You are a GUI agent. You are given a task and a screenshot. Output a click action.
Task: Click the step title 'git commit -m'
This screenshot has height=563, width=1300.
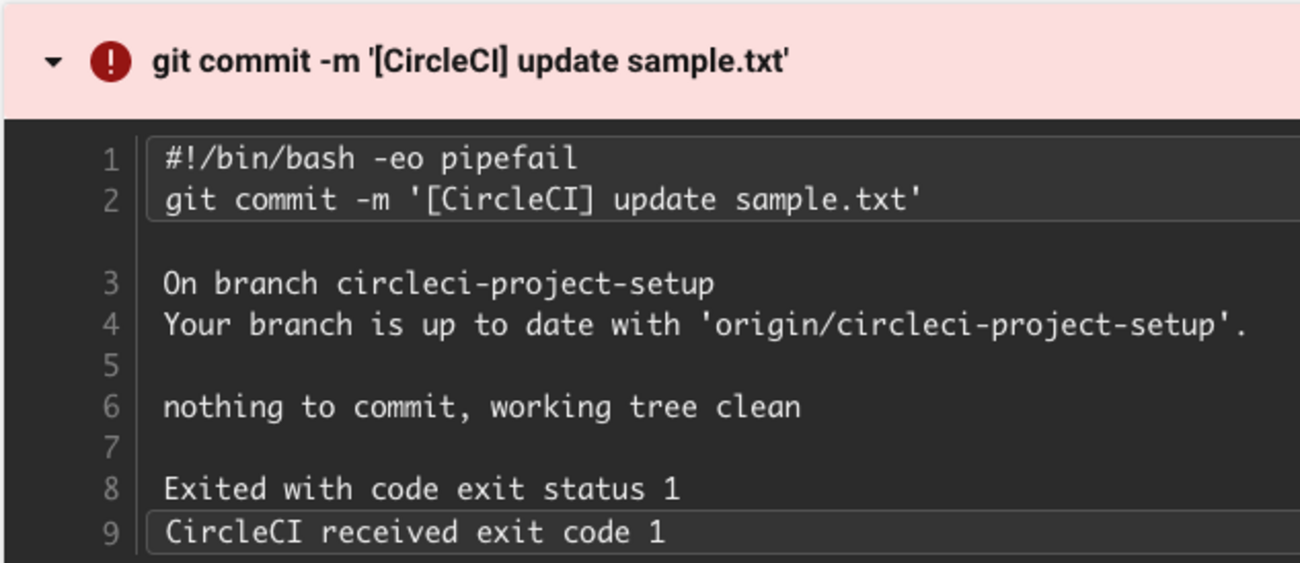[x=470, y=62]
